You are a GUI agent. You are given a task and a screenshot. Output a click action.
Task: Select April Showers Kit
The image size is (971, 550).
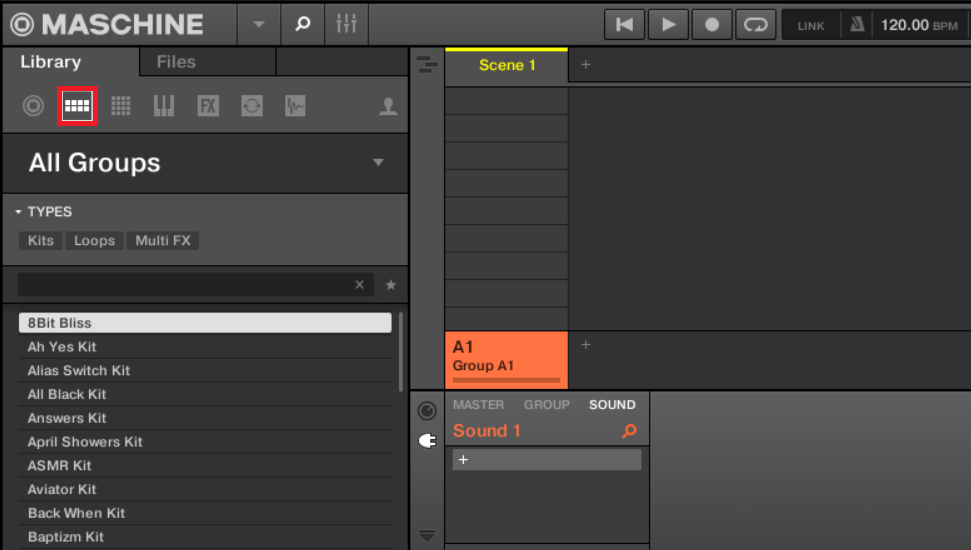205,442
